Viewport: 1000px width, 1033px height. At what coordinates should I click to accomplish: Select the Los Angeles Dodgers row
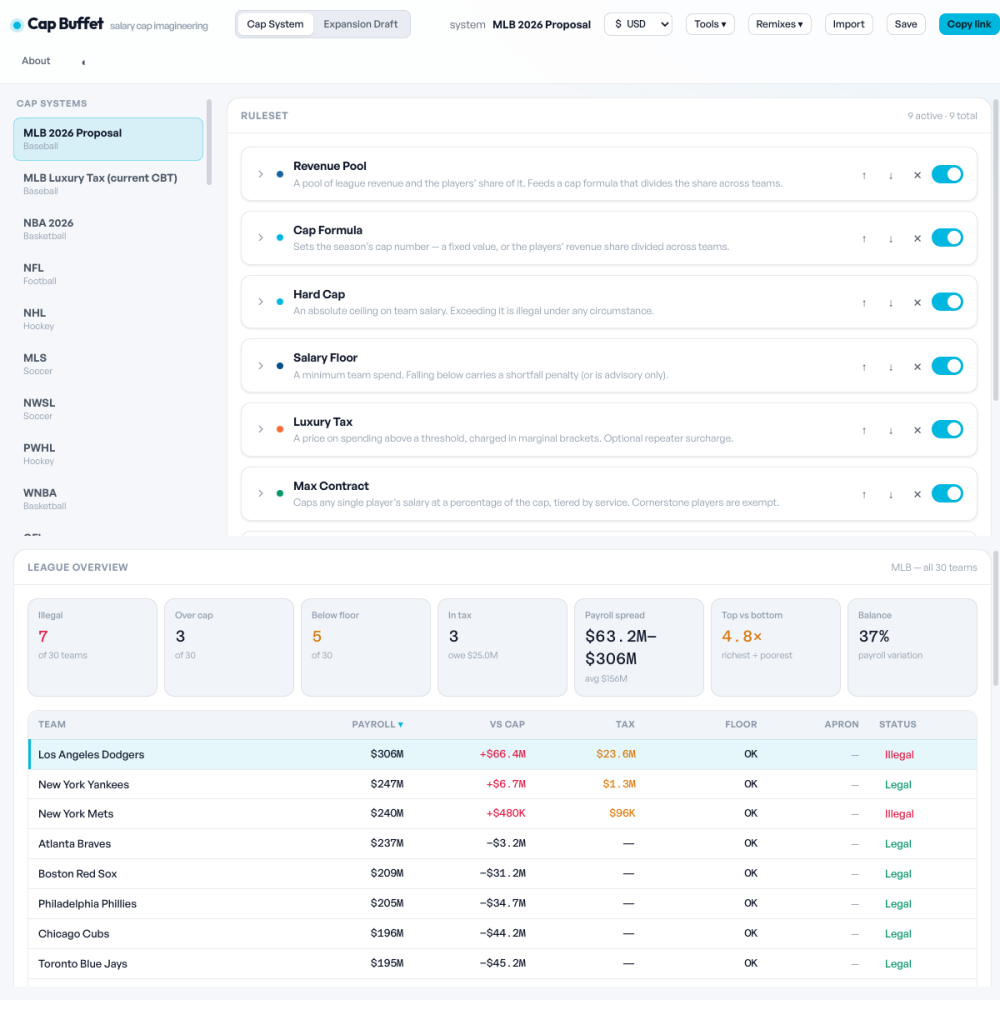(503, 754)
